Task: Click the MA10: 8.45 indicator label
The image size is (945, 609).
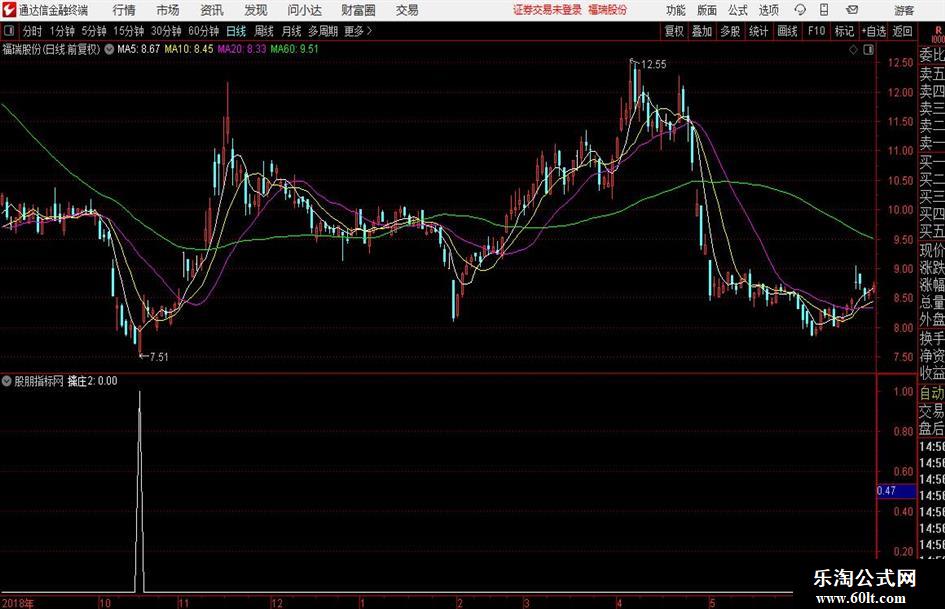Action: tap(189, 49)
